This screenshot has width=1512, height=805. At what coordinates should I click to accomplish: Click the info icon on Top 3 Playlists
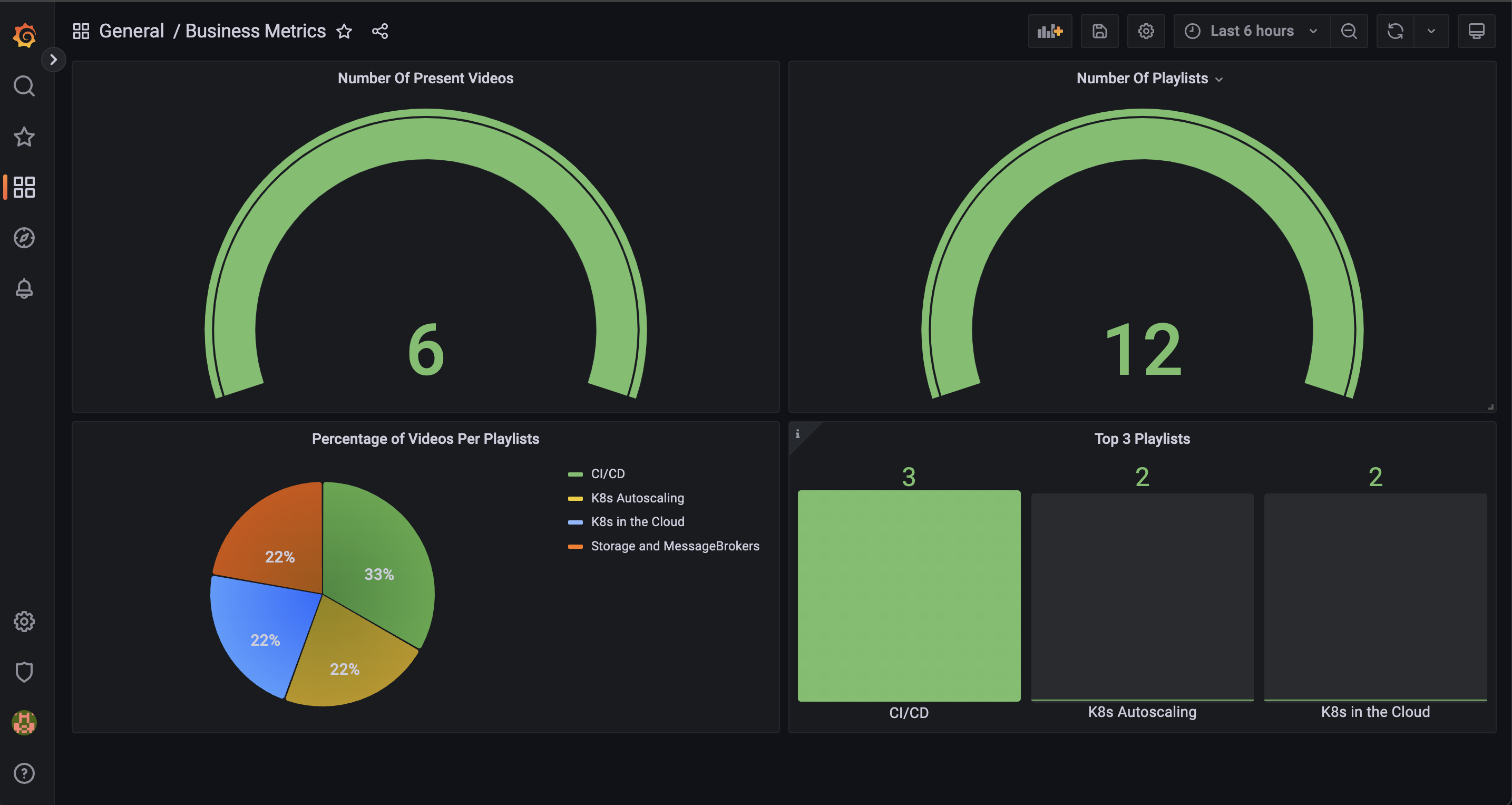pos(798,434)
